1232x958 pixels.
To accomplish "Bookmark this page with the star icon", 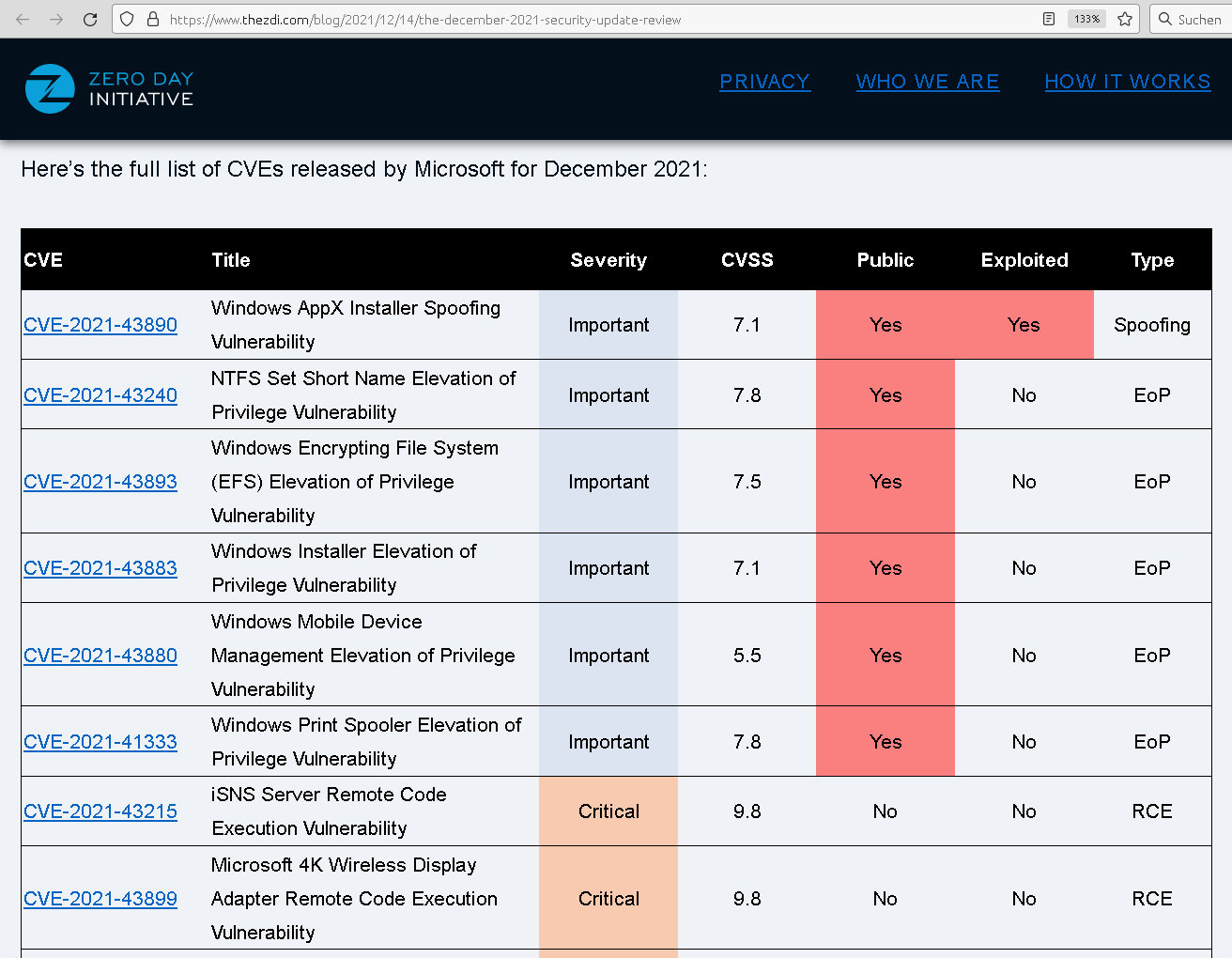I will click(x=1125, y=19).
